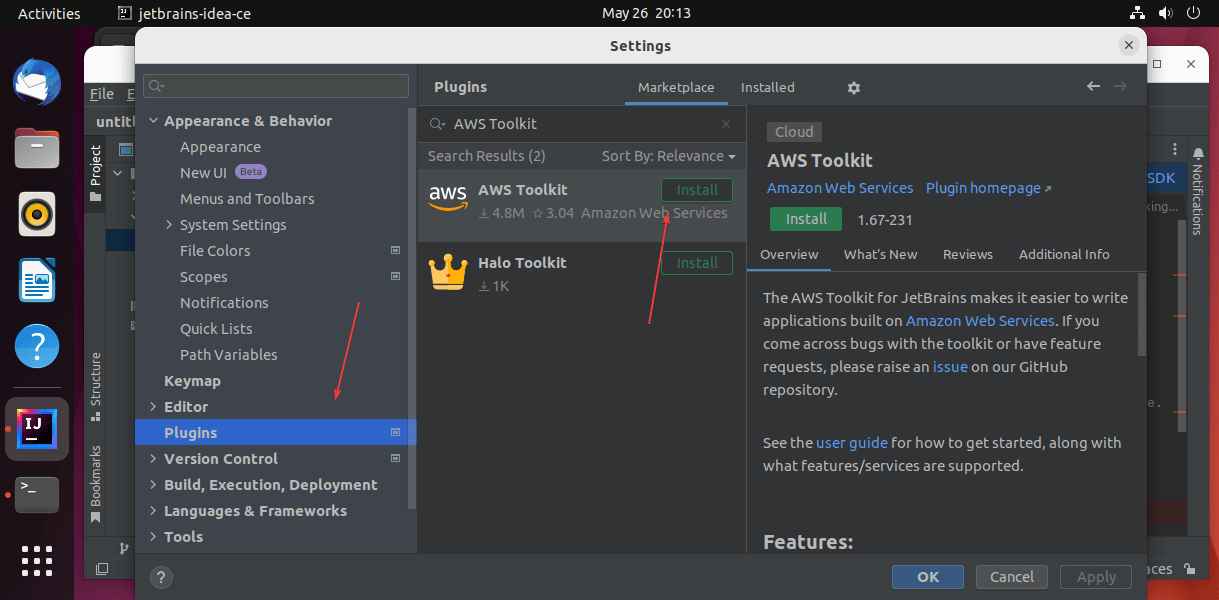Open the Amazon Web Services vendor link

840,188
